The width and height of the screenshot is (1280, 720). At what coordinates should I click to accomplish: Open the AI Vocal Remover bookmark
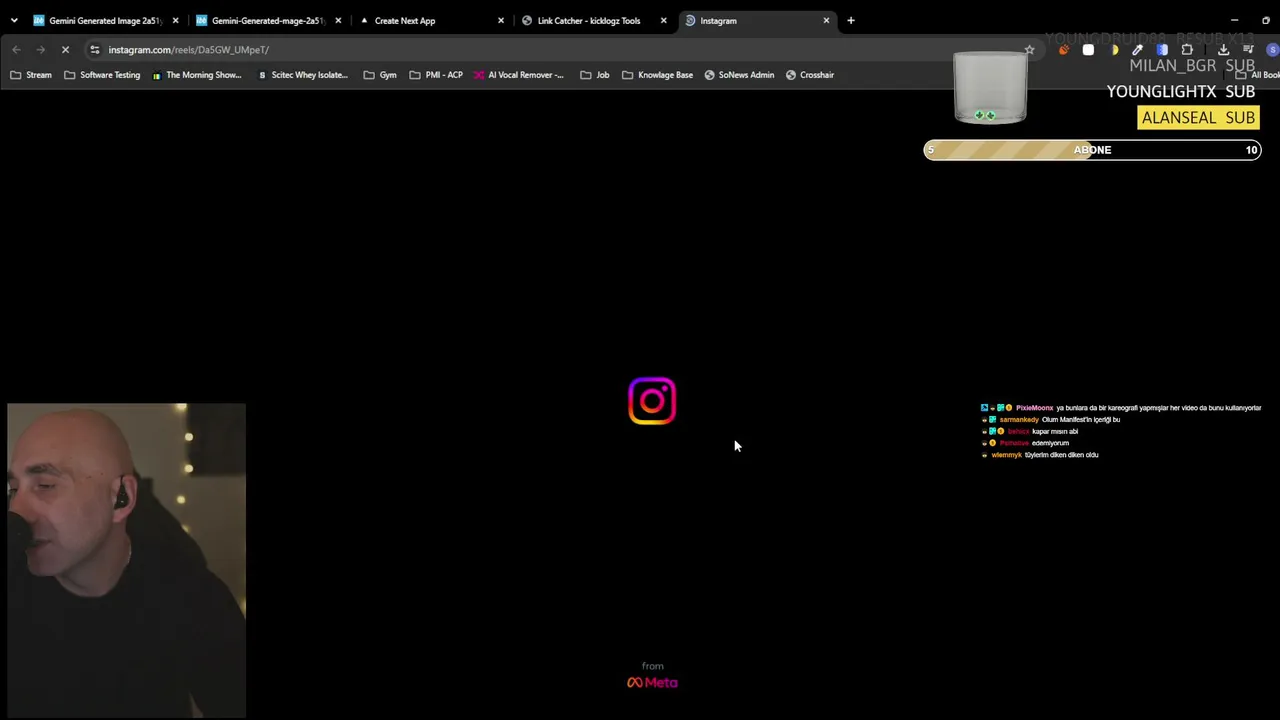(x=519, y=75)
